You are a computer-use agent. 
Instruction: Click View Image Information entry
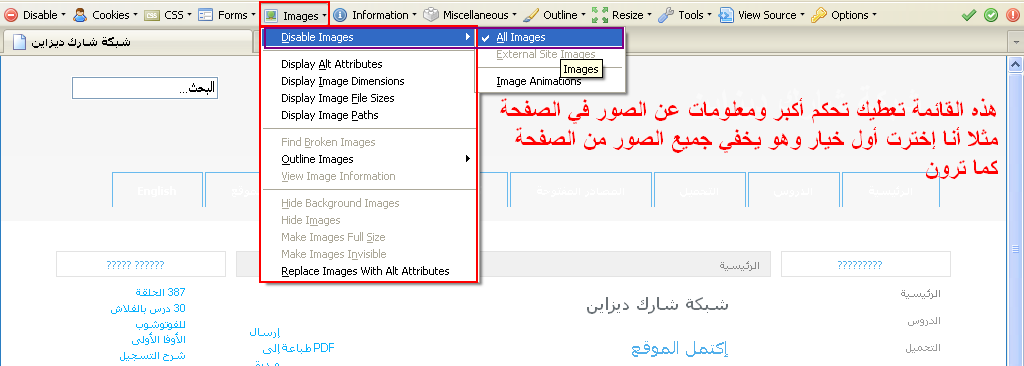pyautogui.click(x=369, y=176)
